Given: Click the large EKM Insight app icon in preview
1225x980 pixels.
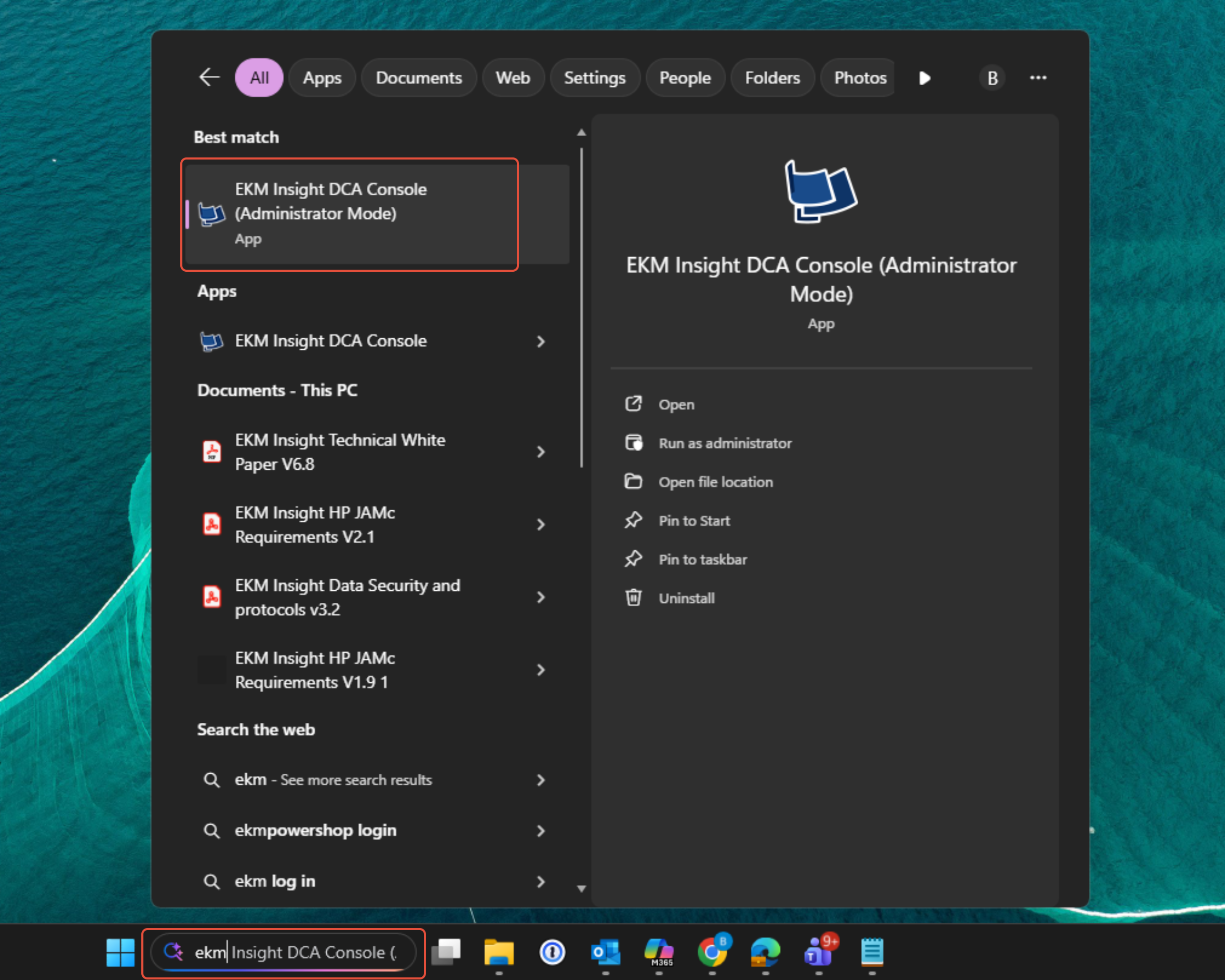Looking at the screenshot, I should tap(821, 191).
